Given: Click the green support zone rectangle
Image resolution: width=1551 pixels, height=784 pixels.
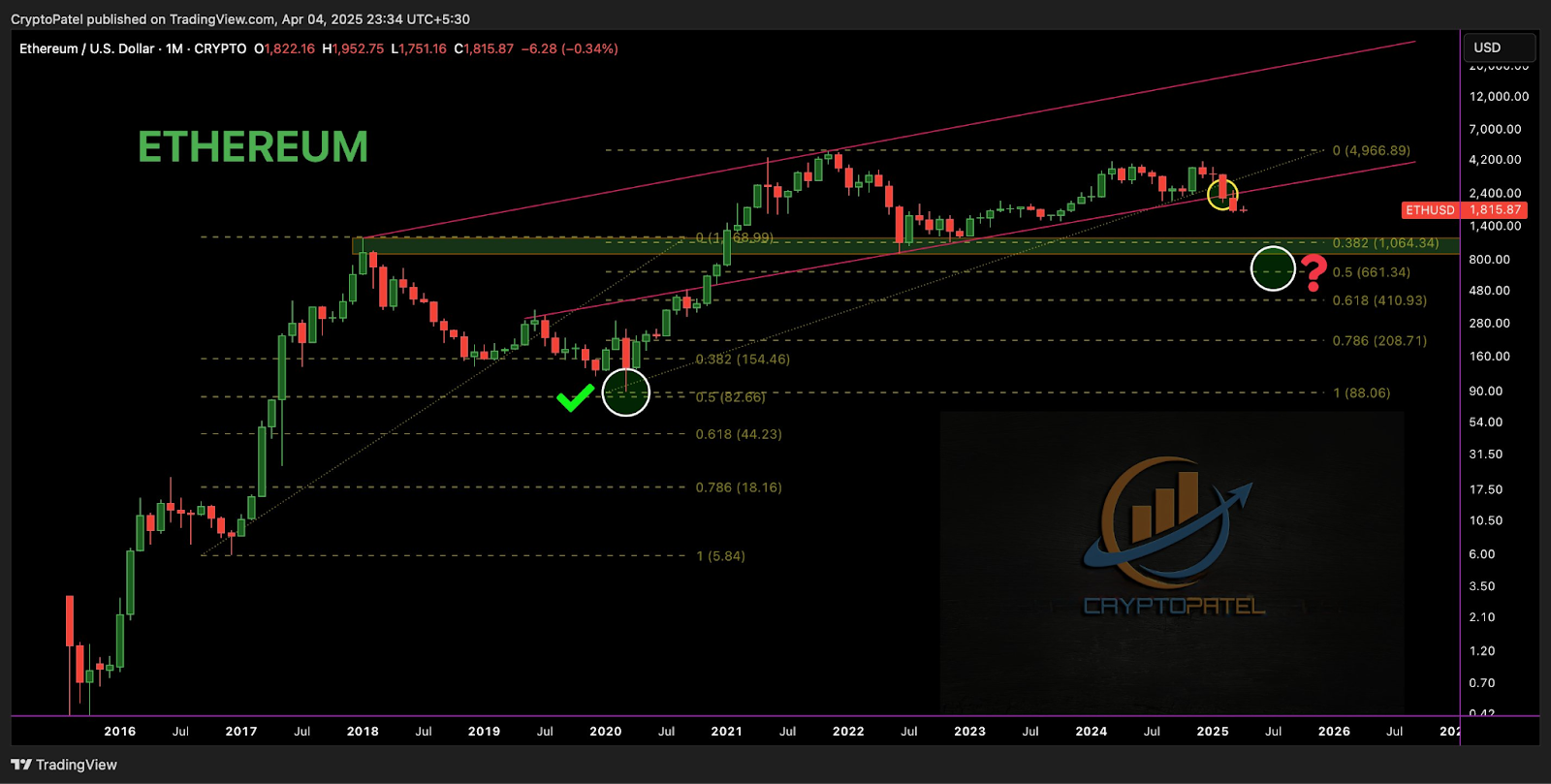Looking at the screenshot, I should click(x=905, y=246).
